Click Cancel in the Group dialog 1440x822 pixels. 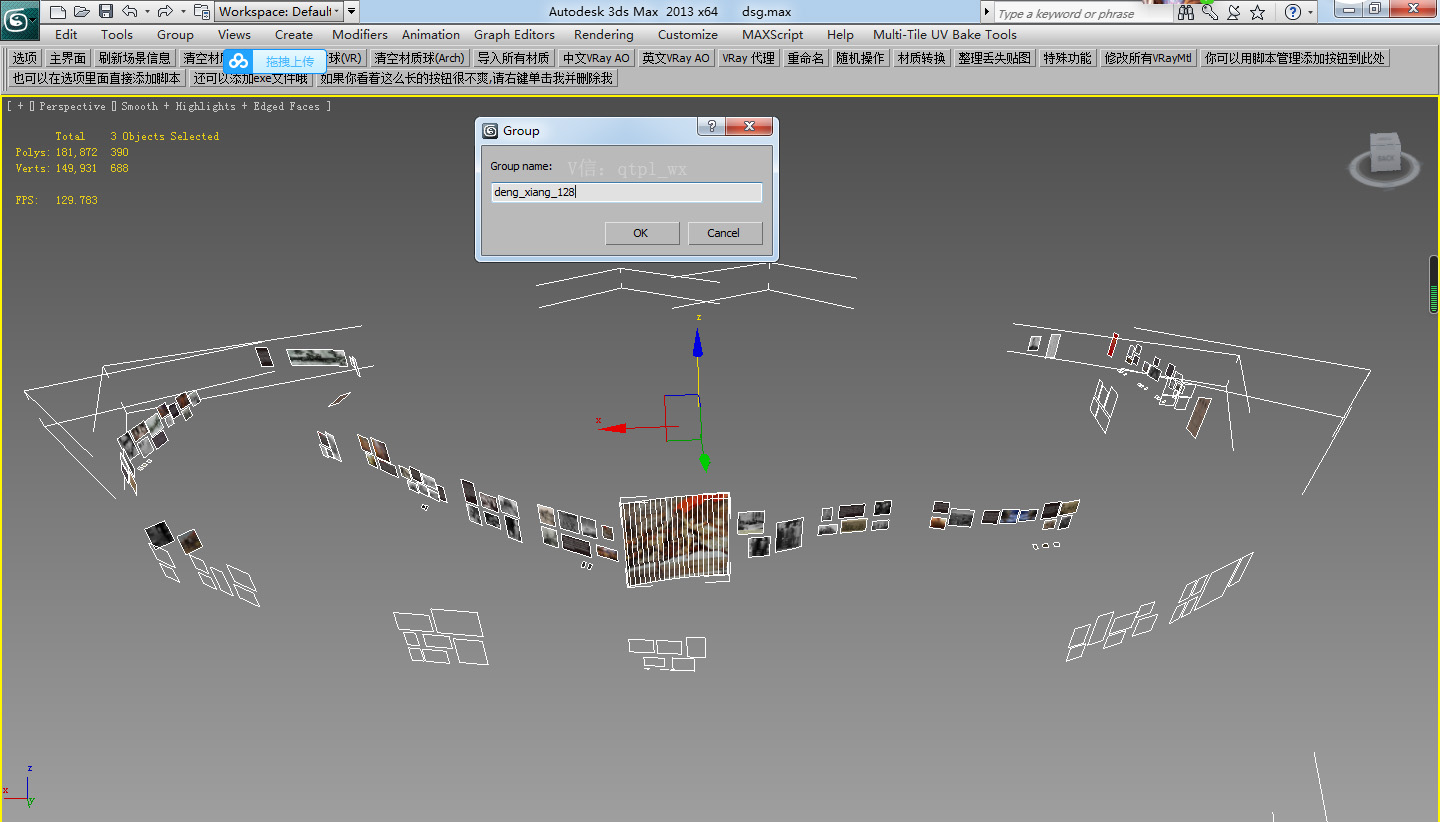pos(723,233)
